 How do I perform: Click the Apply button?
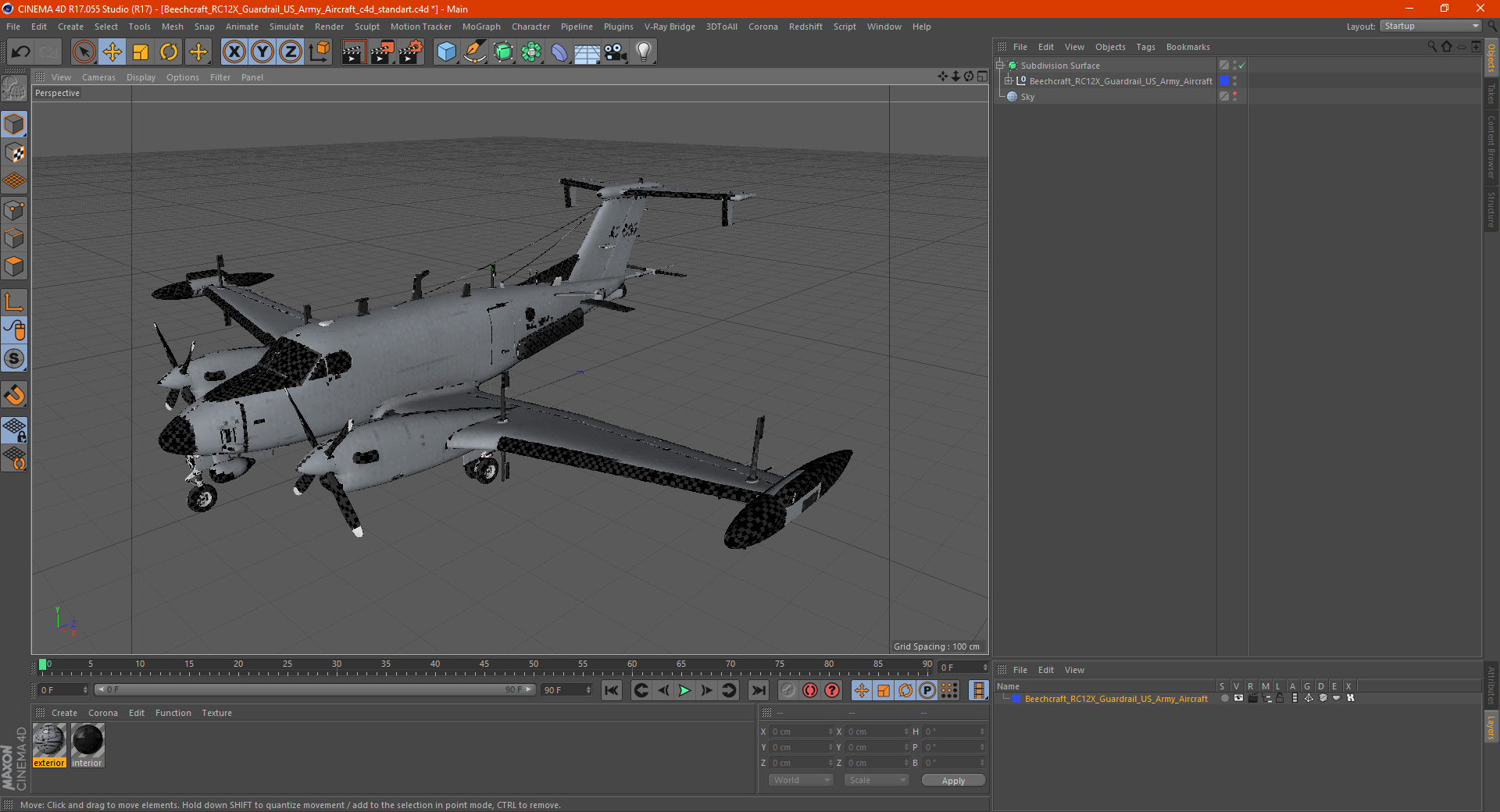(953, 781)
